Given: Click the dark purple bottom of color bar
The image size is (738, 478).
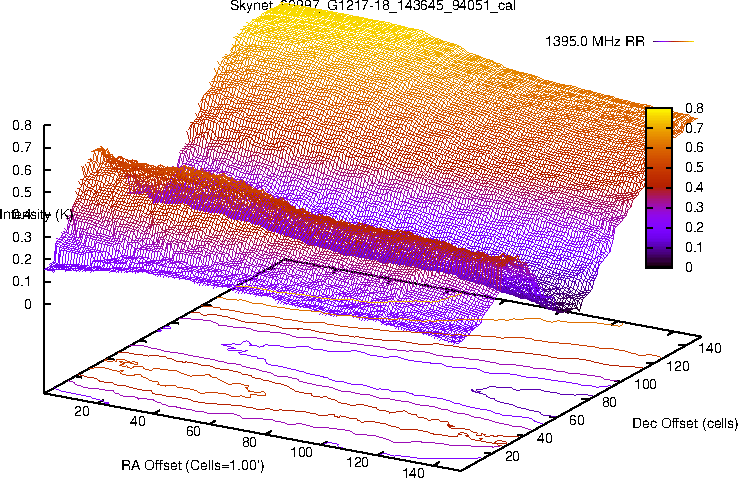Looking at the screenshot, I should 658,262.
